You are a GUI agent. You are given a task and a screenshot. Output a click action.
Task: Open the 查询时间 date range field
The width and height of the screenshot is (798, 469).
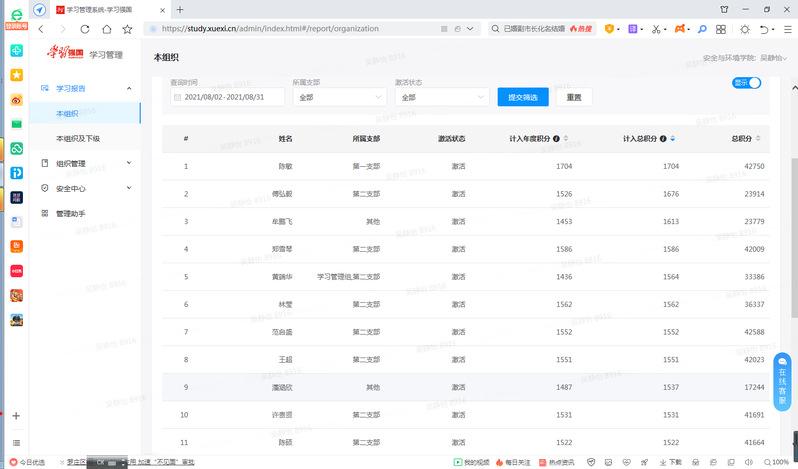226,97
